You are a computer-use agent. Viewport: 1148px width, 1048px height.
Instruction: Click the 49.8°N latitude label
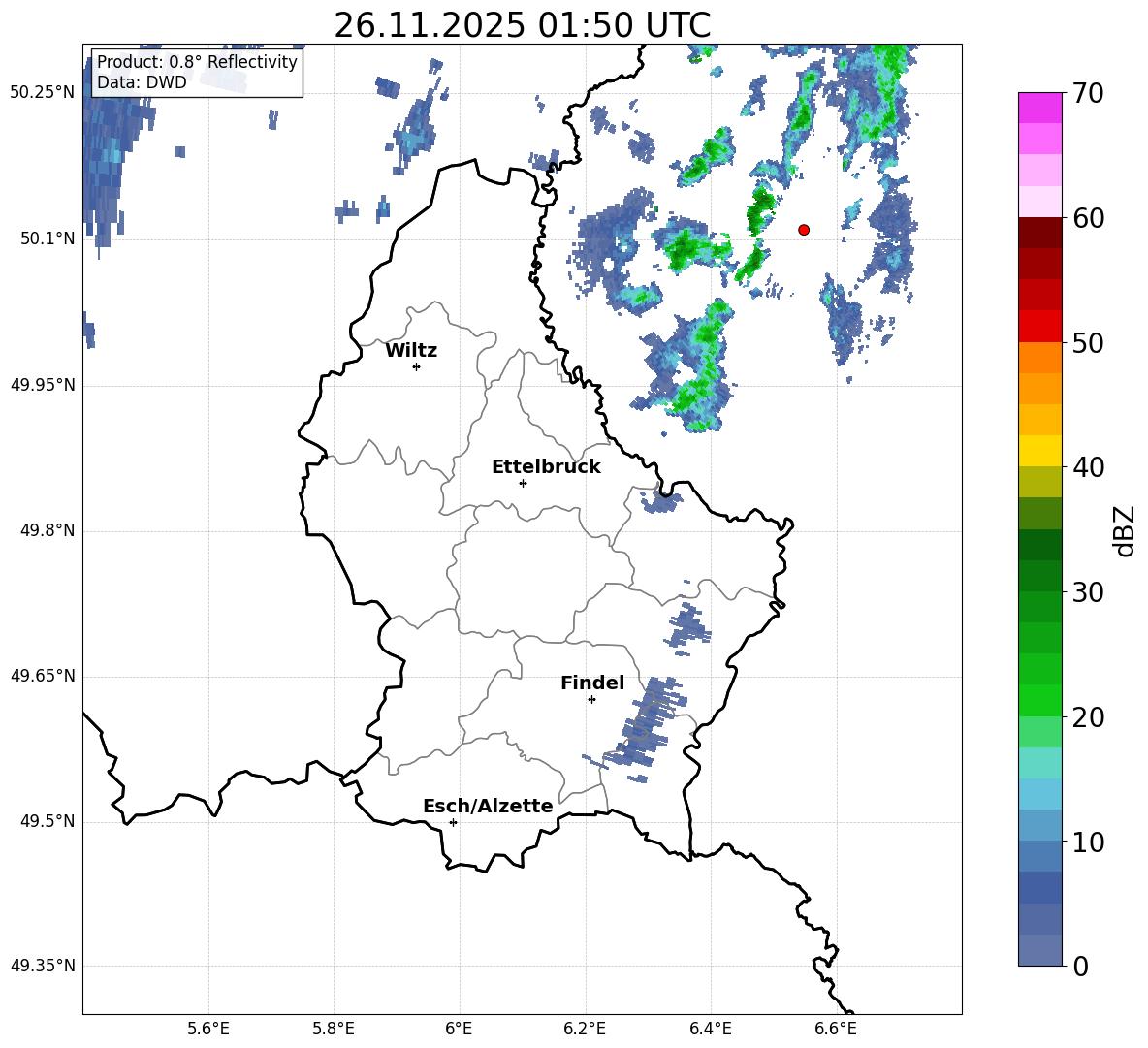point(48,530)
